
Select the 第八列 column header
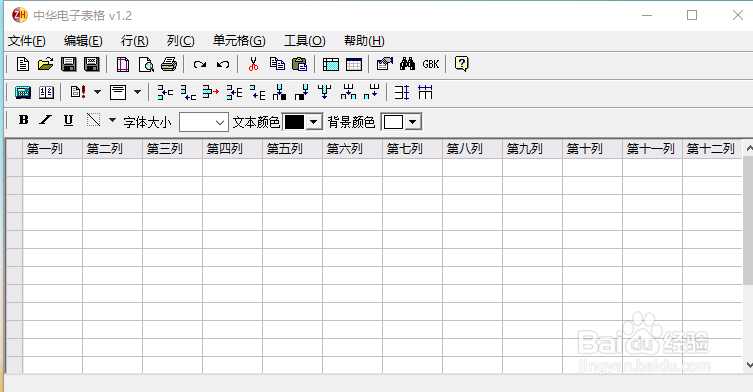pos(473,149)
